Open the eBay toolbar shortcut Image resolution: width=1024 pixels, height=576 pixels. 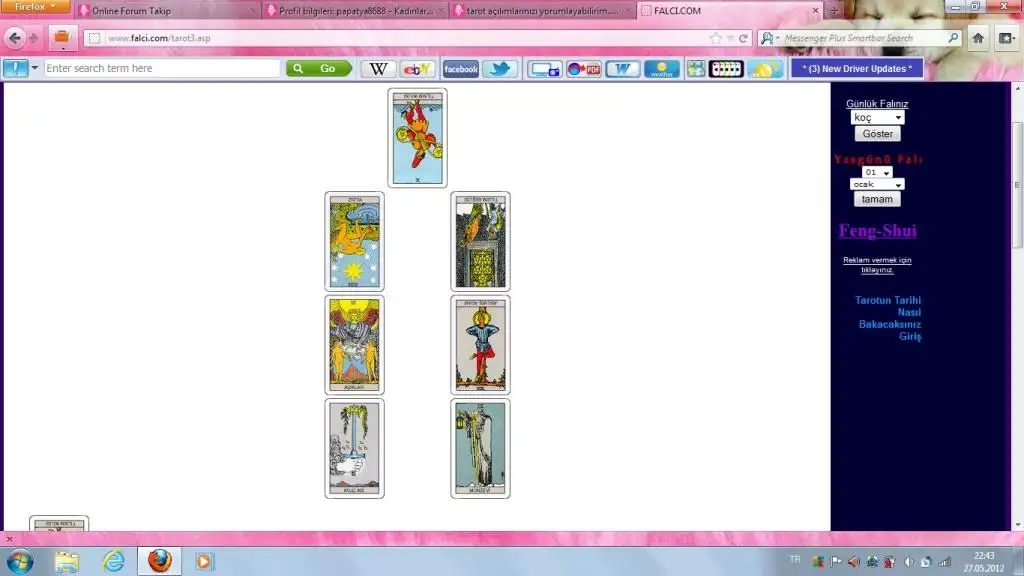coord(416,69)
